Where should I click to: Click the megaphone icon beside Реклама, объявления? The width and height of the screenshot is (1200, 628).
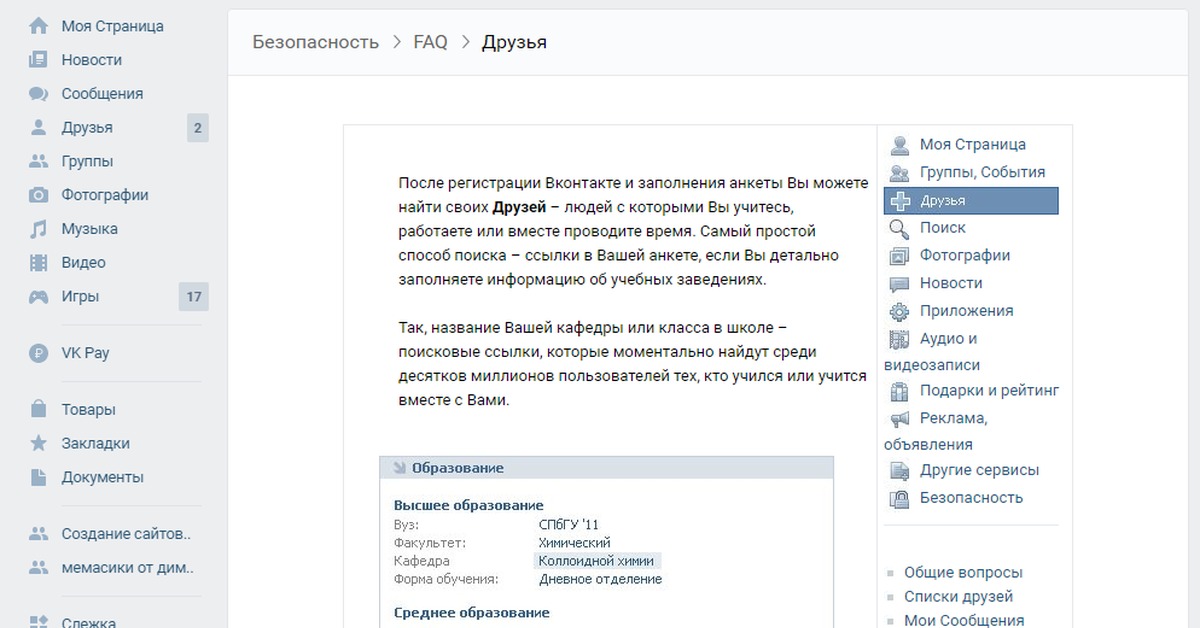pyautogui.click(x=900, y=419)
